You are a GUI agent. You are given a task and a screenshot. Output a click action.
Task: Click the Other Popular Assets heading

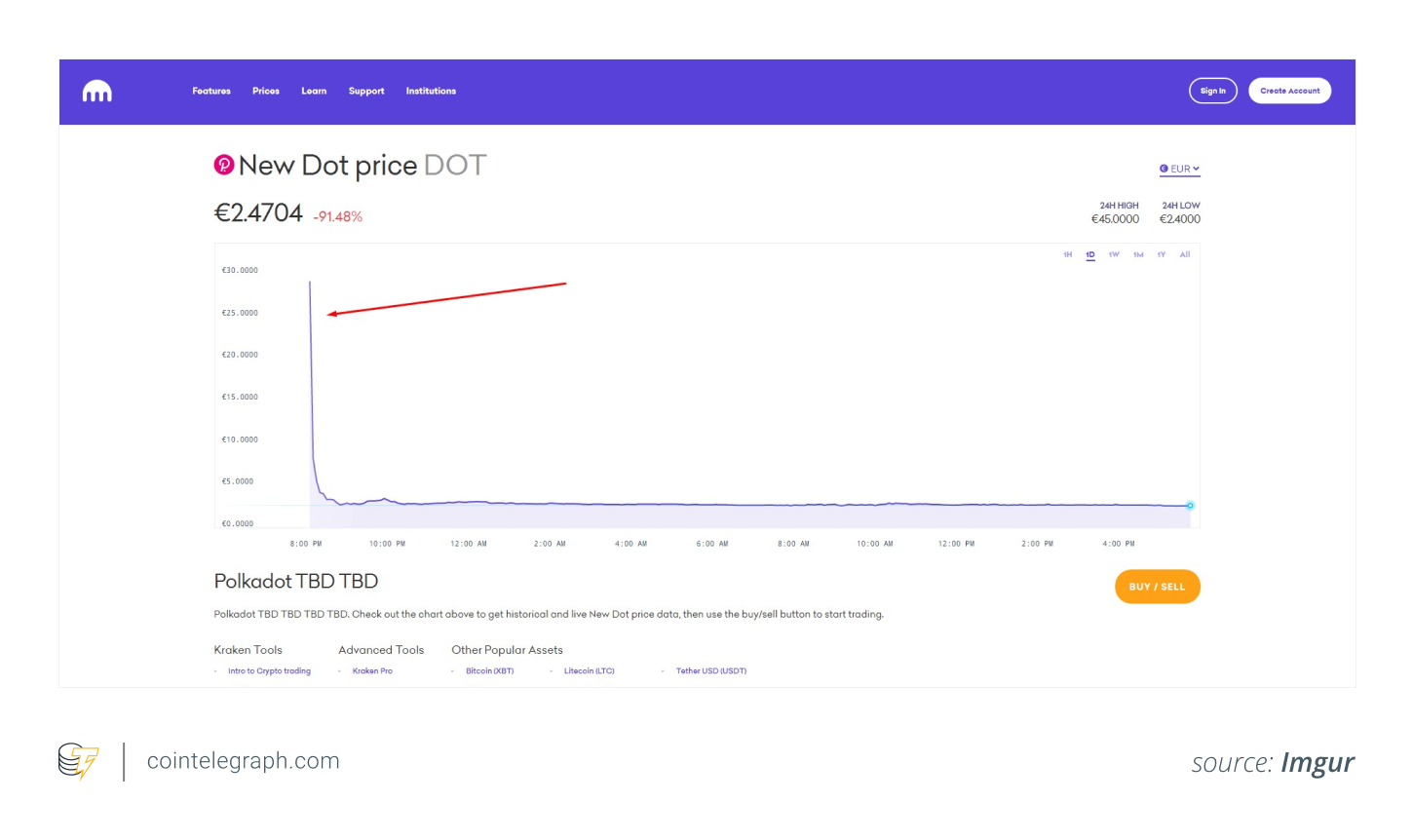pyautogui.click(x=507, y=650)
